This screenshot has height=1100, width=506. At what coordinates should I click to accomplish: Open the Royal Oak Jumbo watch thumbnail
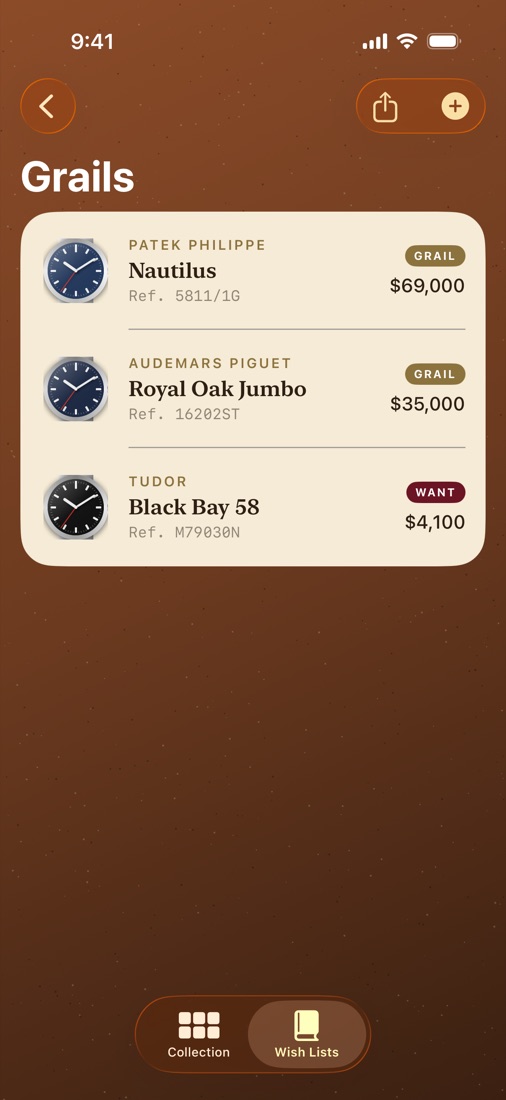(x=76, y=389)
